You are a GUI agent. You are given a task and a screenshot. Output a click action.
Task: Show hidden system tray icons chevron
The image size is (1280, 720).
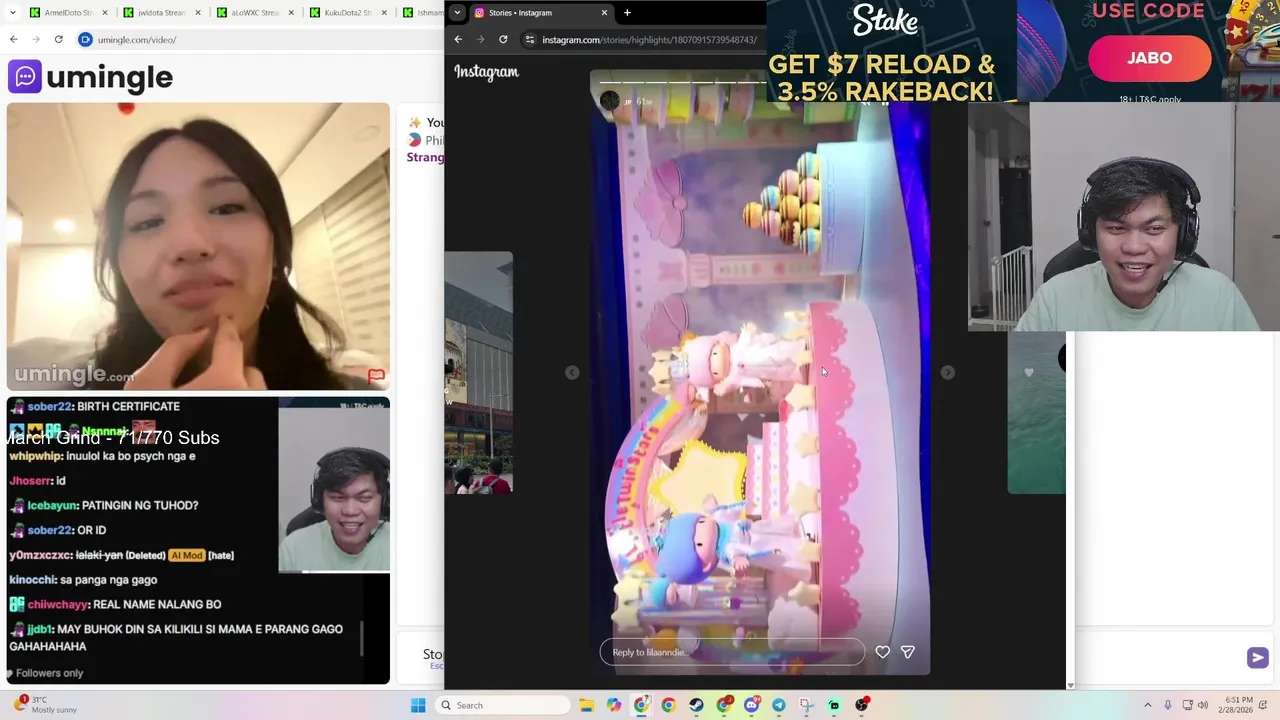pyautogui.click(x=1147, y=705)
